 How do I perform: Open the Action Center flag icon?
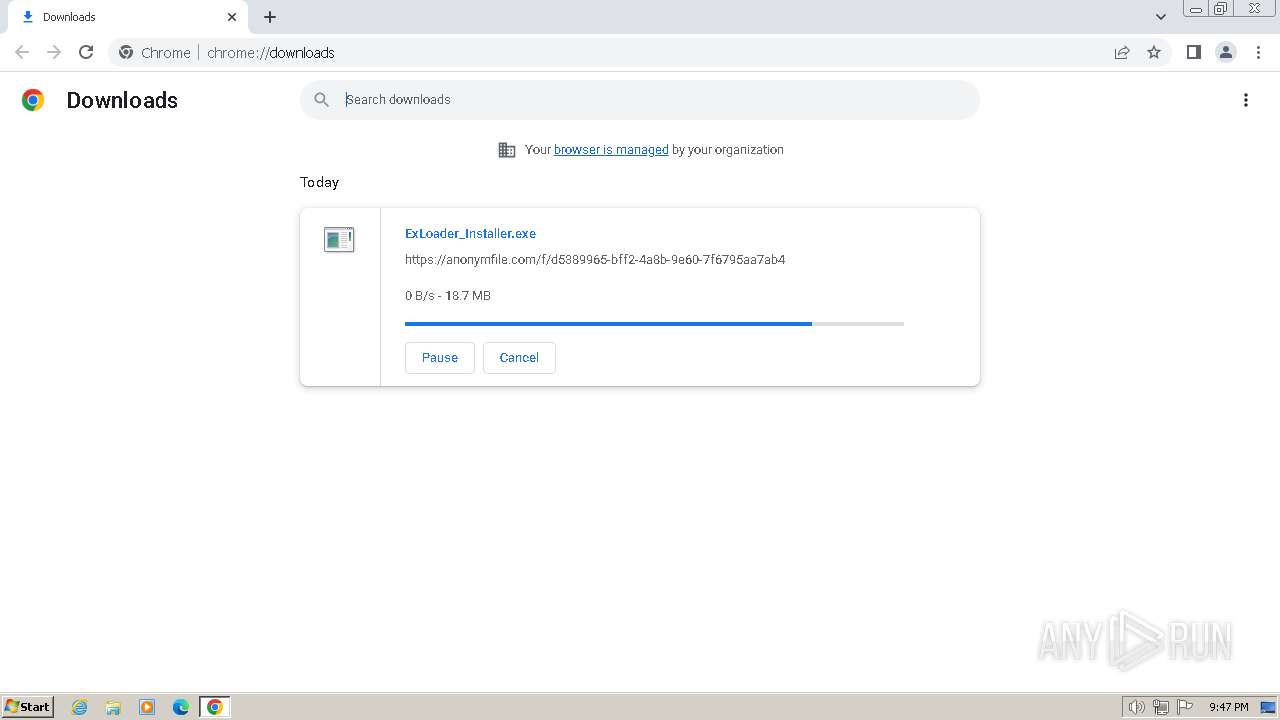coord(1185,707)
